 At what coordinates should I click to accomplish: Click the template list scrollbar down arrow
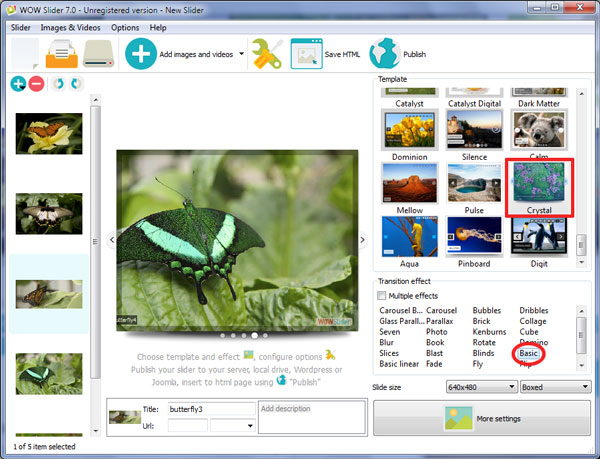[x=582, y=262]
